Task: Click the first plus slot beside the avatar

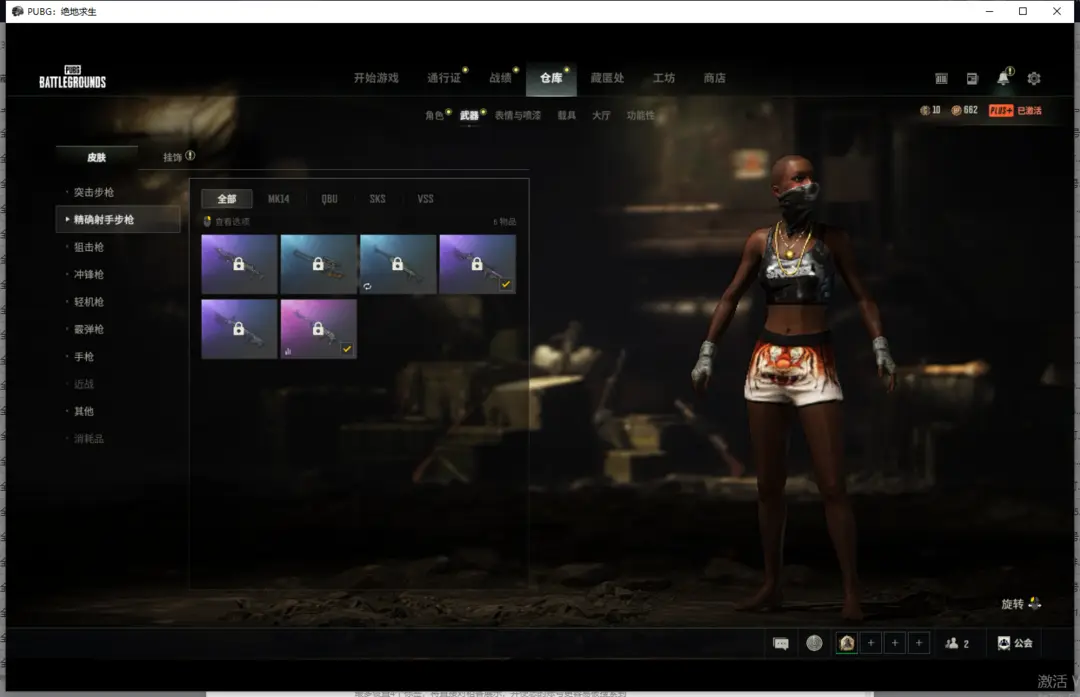Action: click(x=871, y=643)
